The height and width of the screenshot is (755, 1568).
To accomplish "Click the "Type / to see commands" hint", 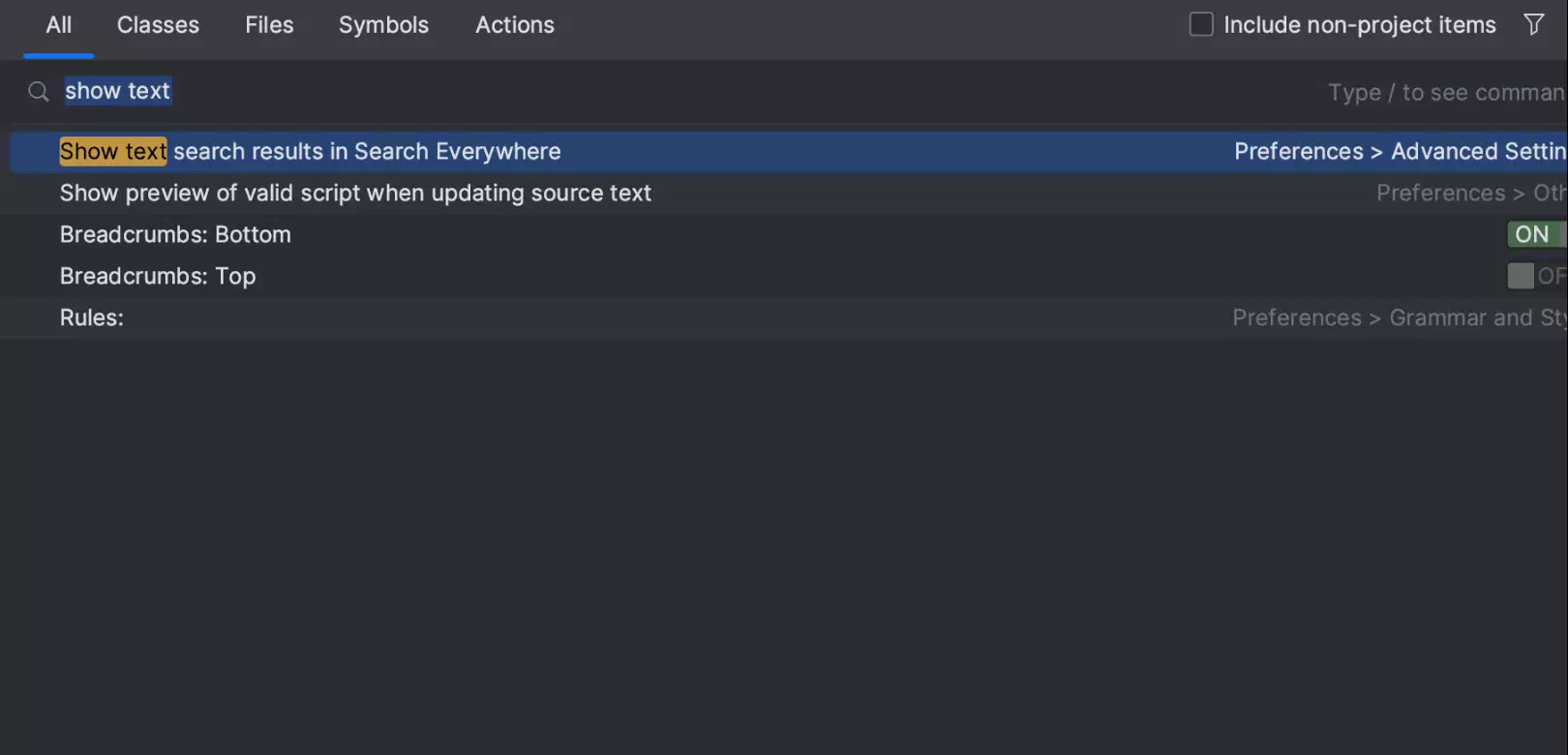I will 1446,93.
